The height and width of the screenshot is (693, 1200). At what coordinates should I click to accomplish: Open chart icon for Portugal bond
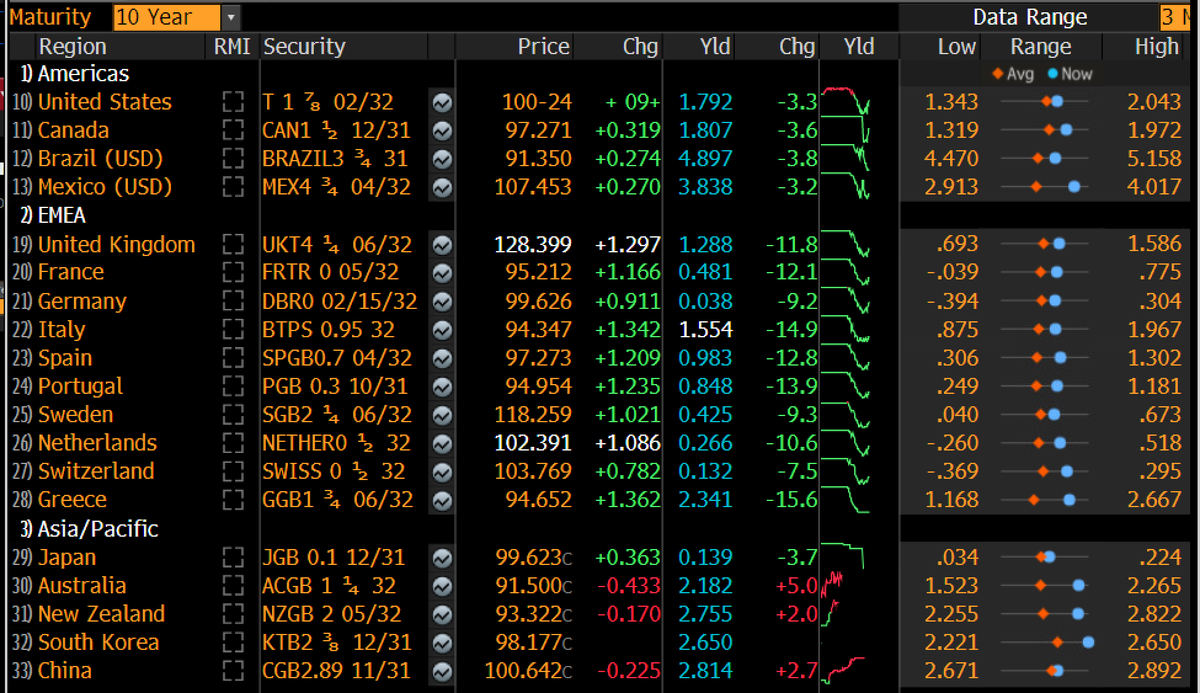441,386
